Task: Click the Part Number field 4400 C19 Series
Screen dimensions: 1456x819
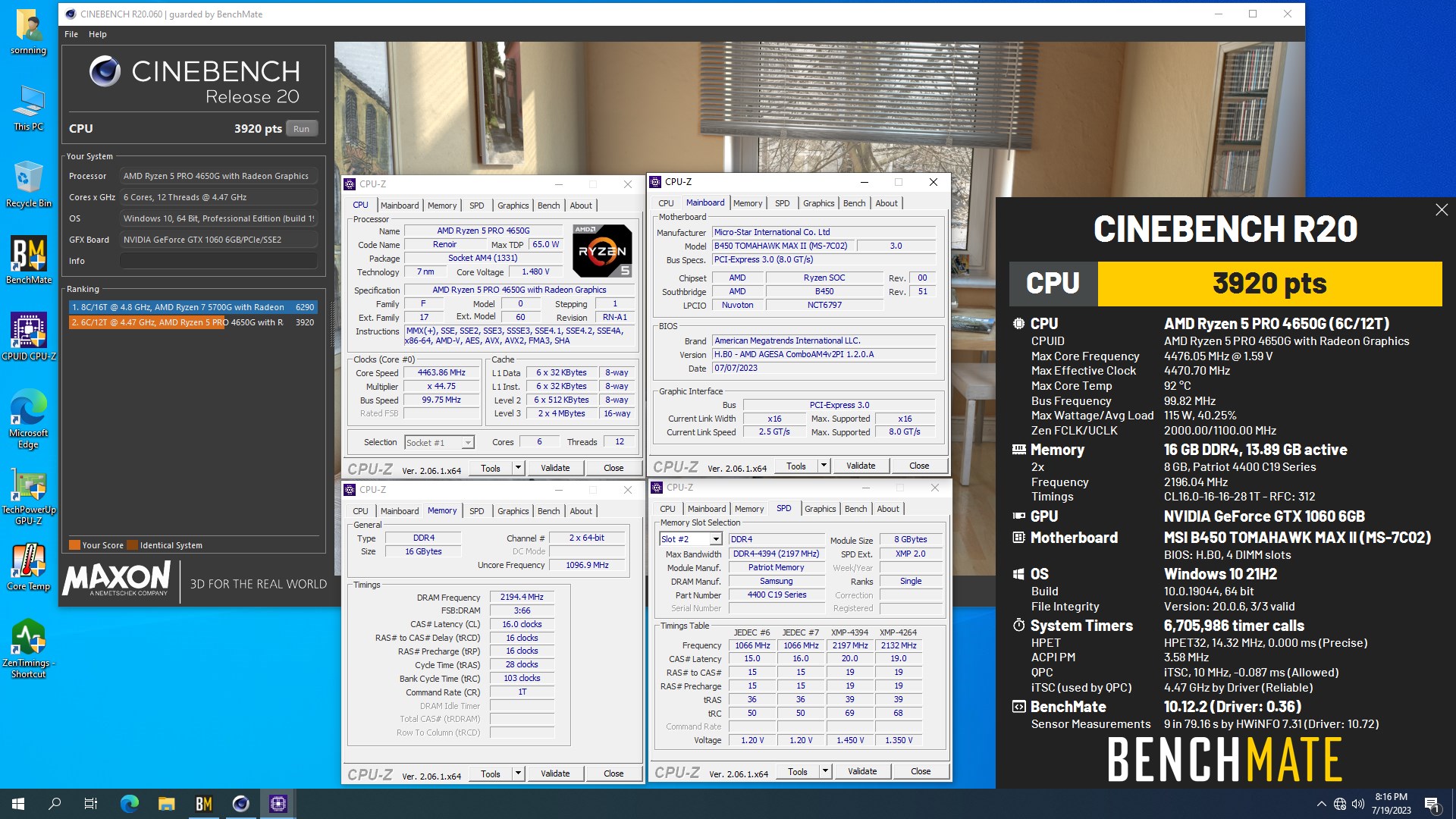Action: [x=777, y=595]
